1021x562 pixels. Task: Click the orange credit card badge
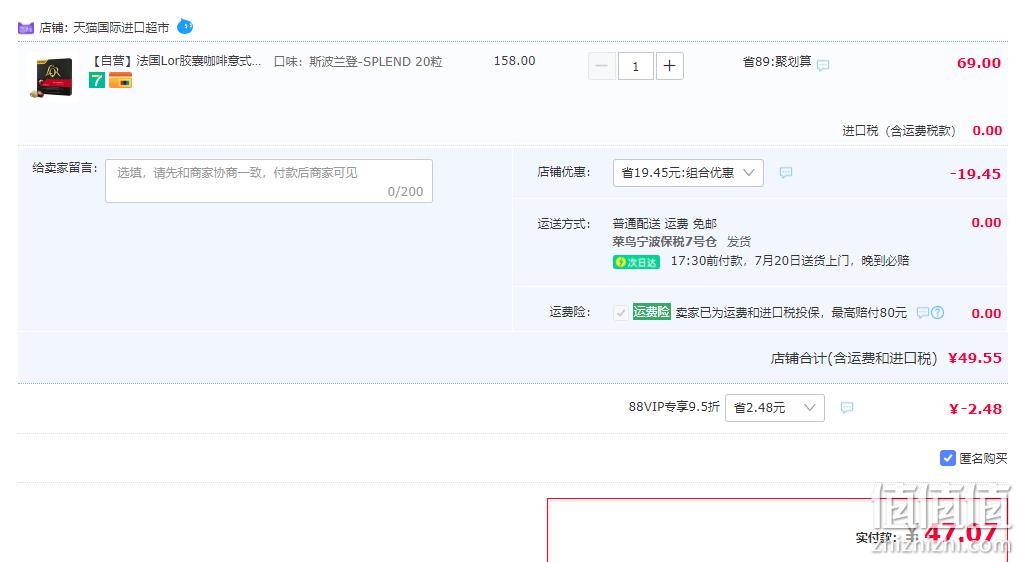click(x=120, y=80)
